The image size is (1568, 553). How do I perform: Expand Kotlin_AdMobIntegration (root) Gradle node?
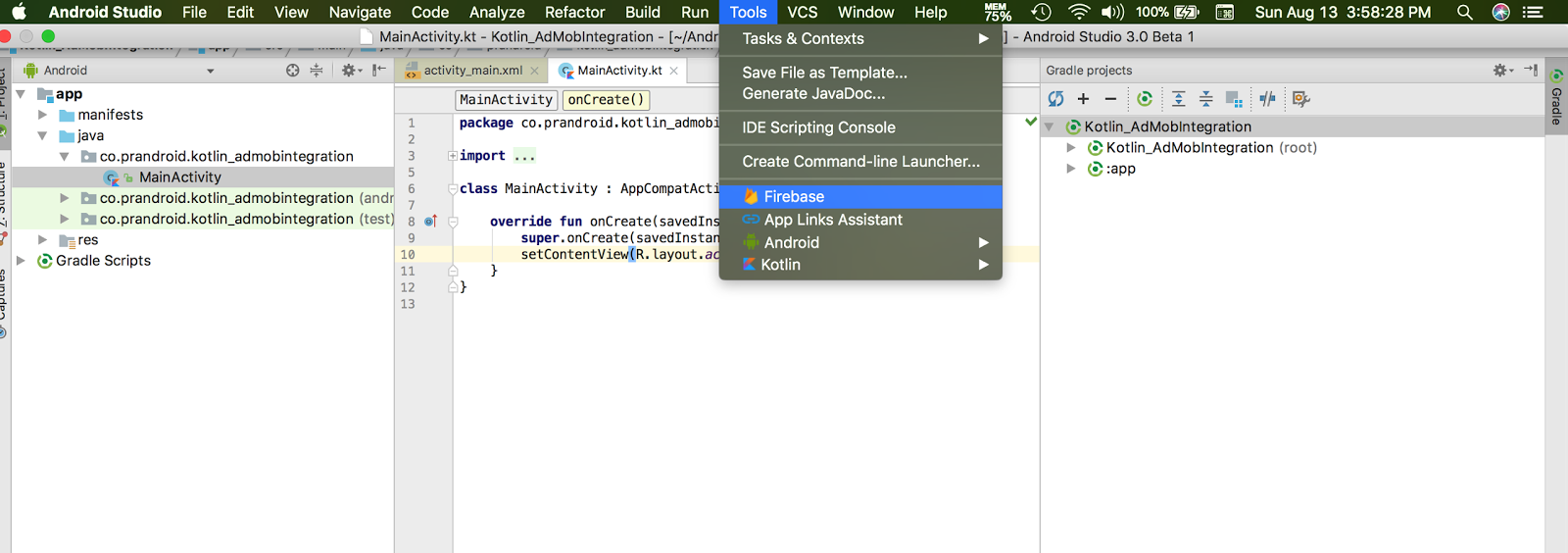coord(1070,148)
